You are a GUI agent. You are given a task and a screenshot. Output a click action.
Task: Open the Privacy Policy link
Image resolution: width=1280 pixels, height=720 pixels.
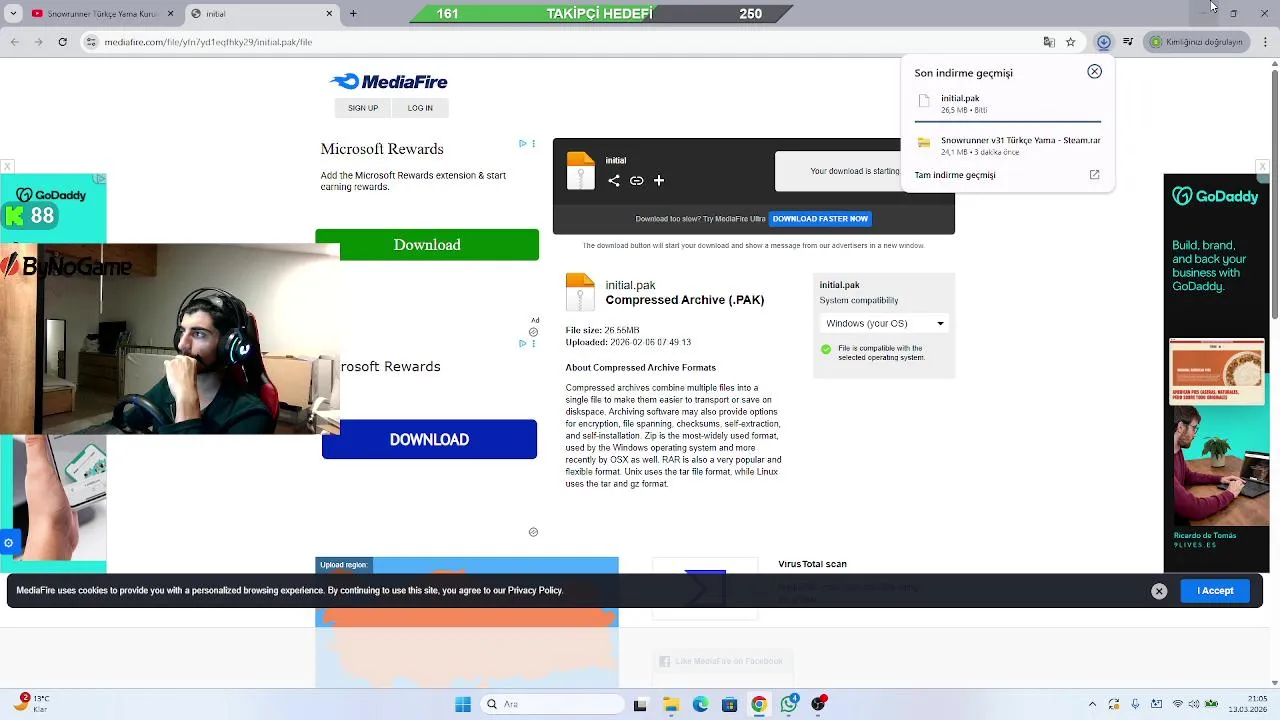[535, 591]
